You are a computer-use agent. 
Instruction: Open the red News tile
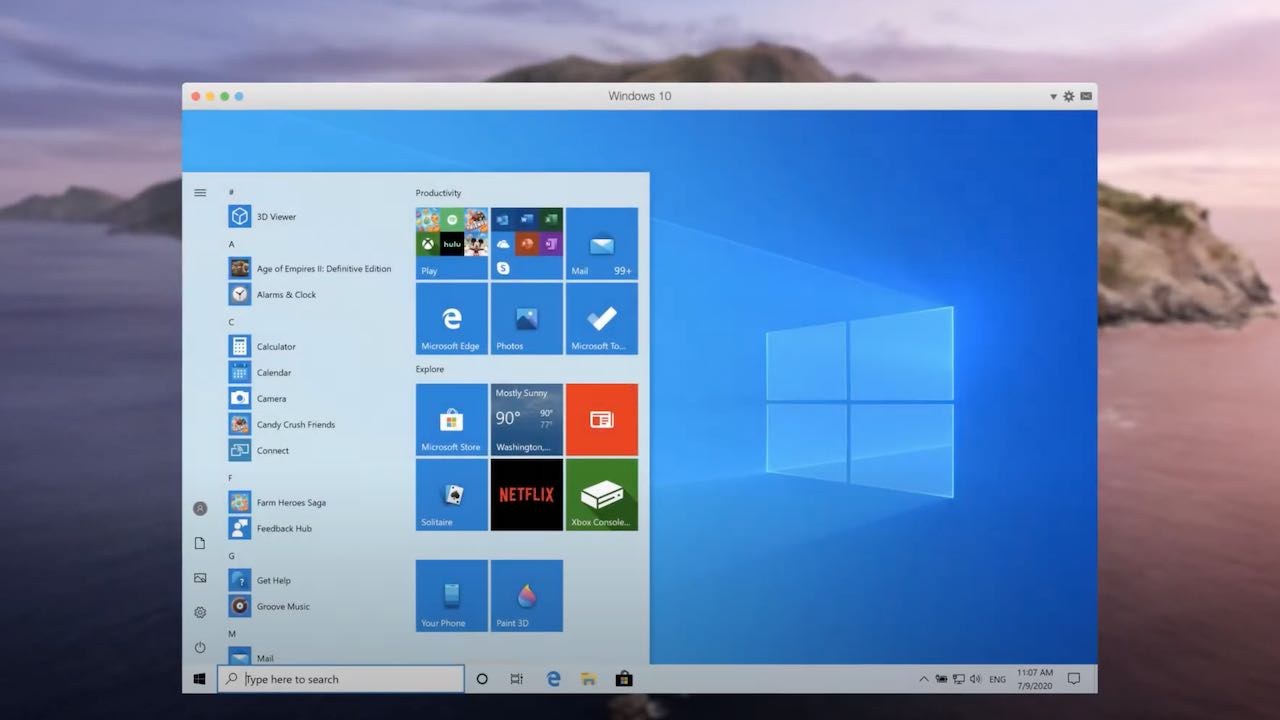tap(602, 420)
